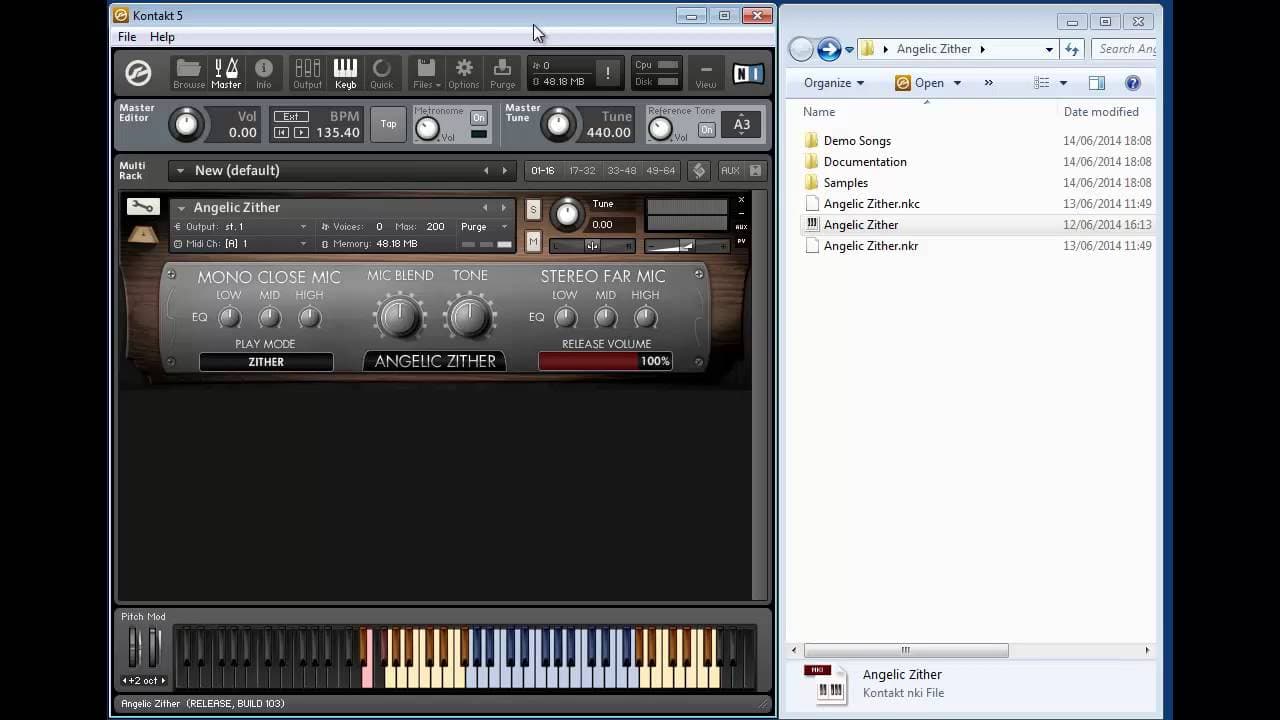1280x720 pixels.
Task: Show the Info pane
Action: [264, 73]
